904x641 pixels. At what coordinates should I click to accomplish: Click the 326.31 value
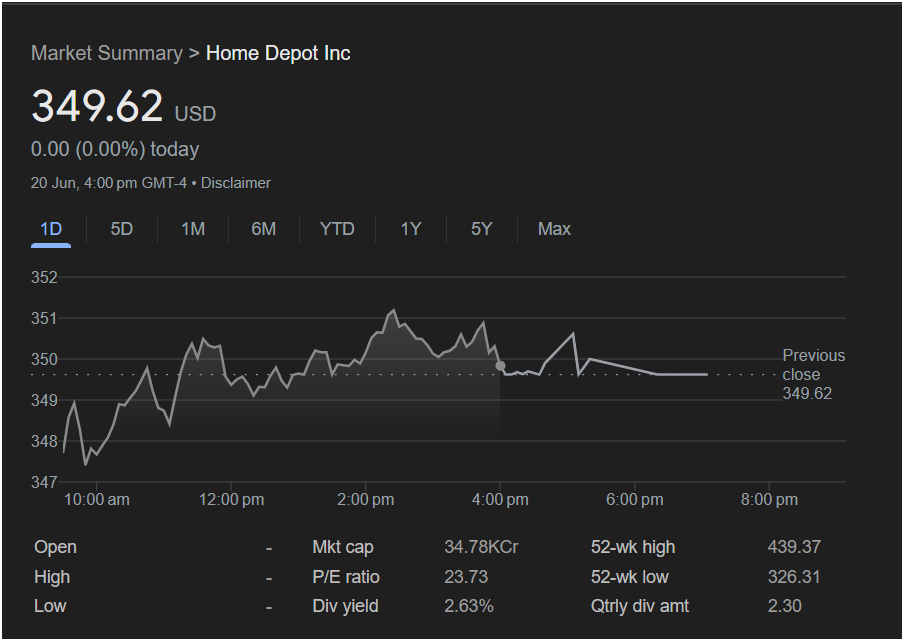tap(794, 577)
